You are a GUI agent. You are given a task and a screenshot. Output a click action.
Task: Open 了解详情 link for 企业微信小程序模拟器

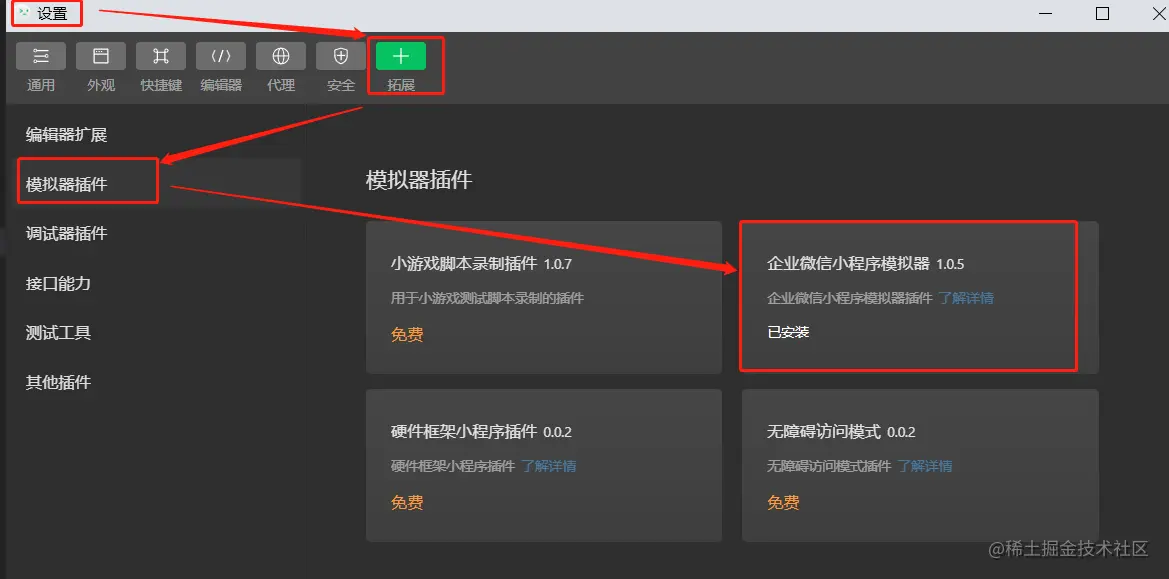(x=966, y=298)
